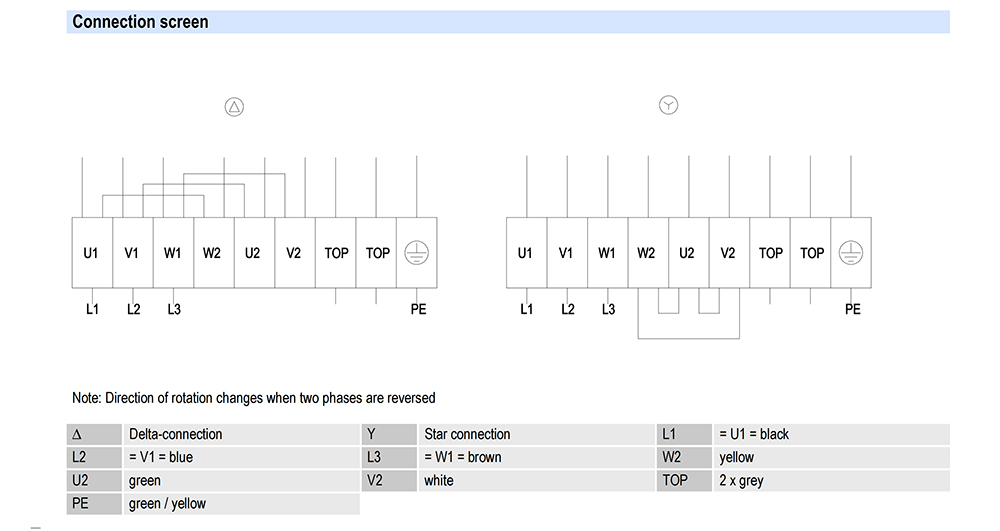Click the '= U1 = black' legend cell
Image resolution: width=1000 pixels, height=531 pixels.
tap(754, 434)
